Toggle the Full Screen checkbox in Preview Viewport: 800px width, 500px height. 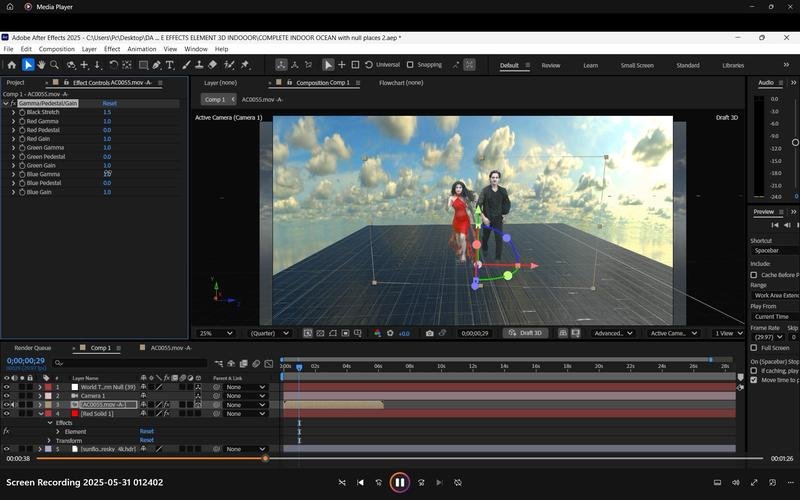pyautogui.click(x=754, y=347)
